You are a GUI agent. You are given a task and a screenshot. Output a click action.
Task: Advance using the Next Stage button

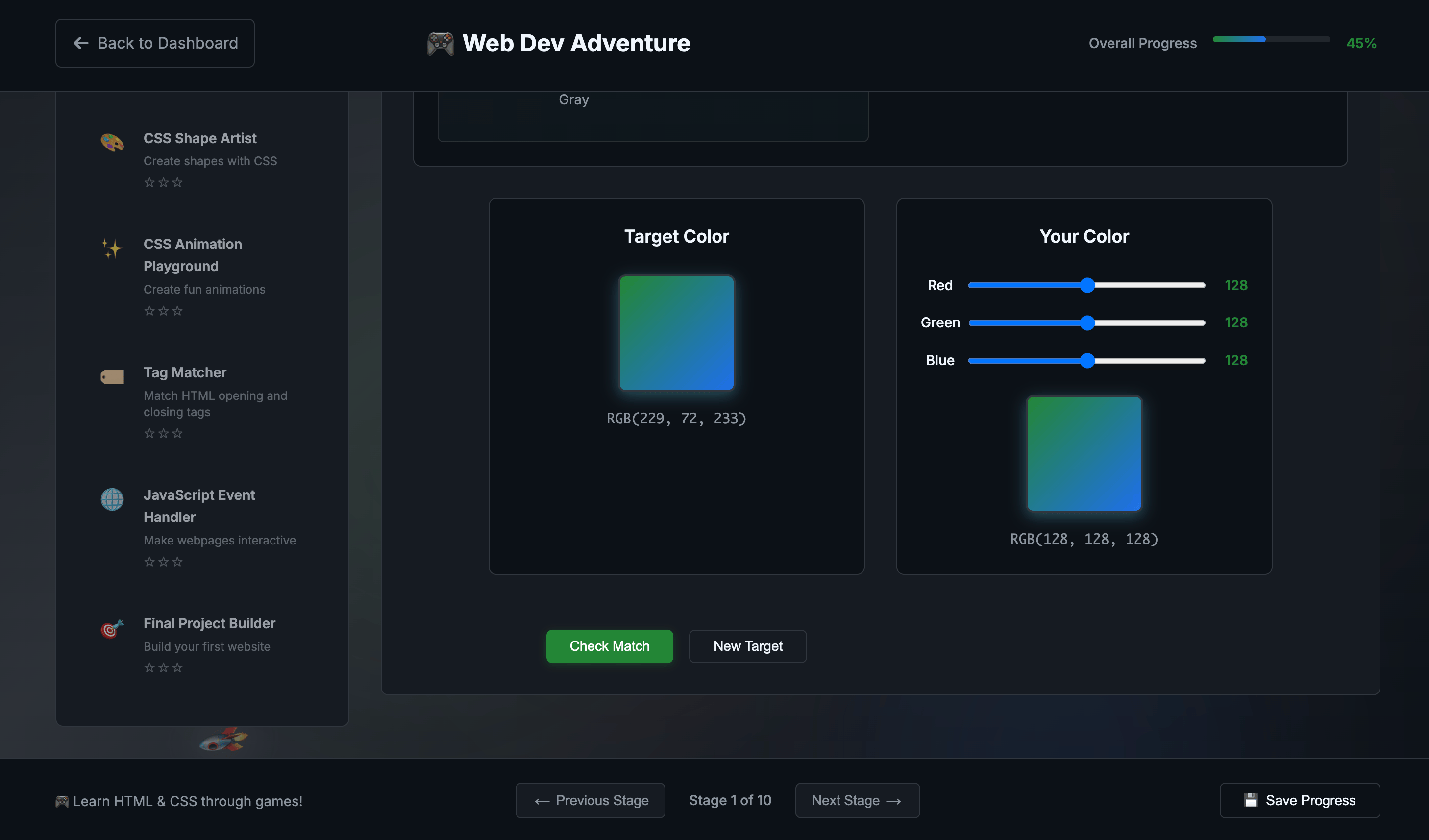coord(857,800)
